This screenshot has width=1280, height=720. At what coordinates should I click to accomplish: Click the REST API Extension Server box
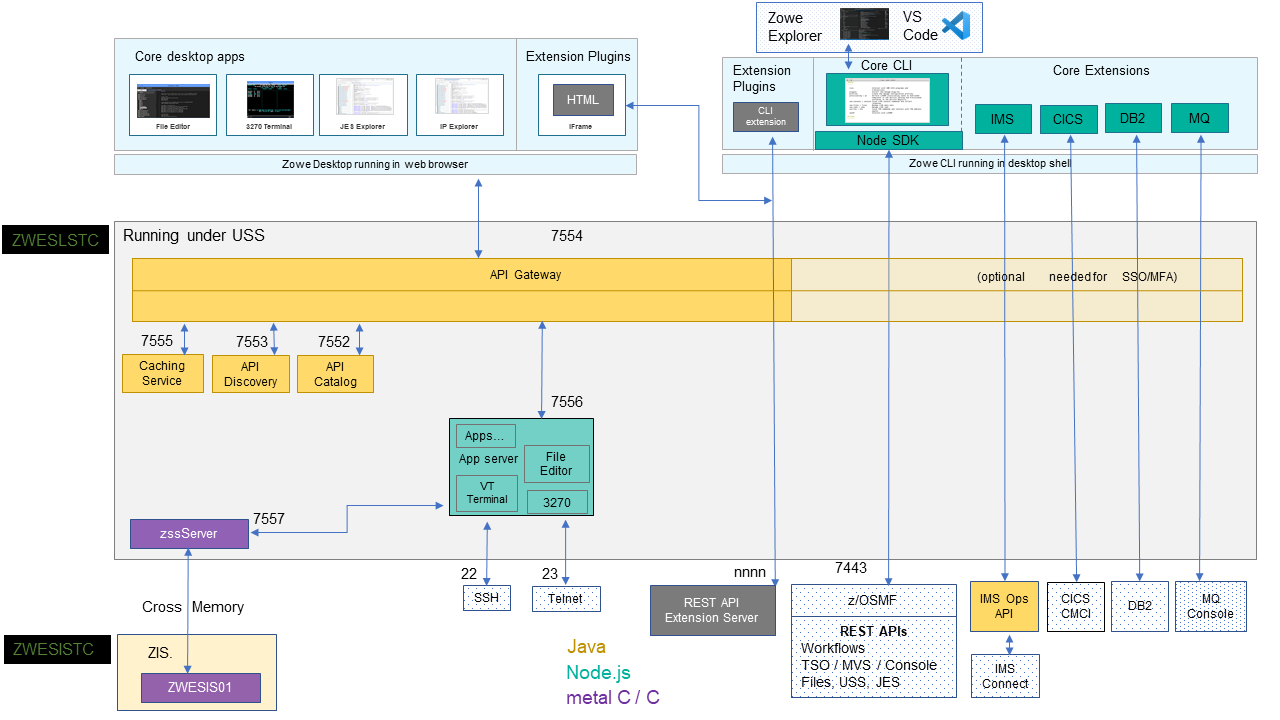tap(713, 610)
